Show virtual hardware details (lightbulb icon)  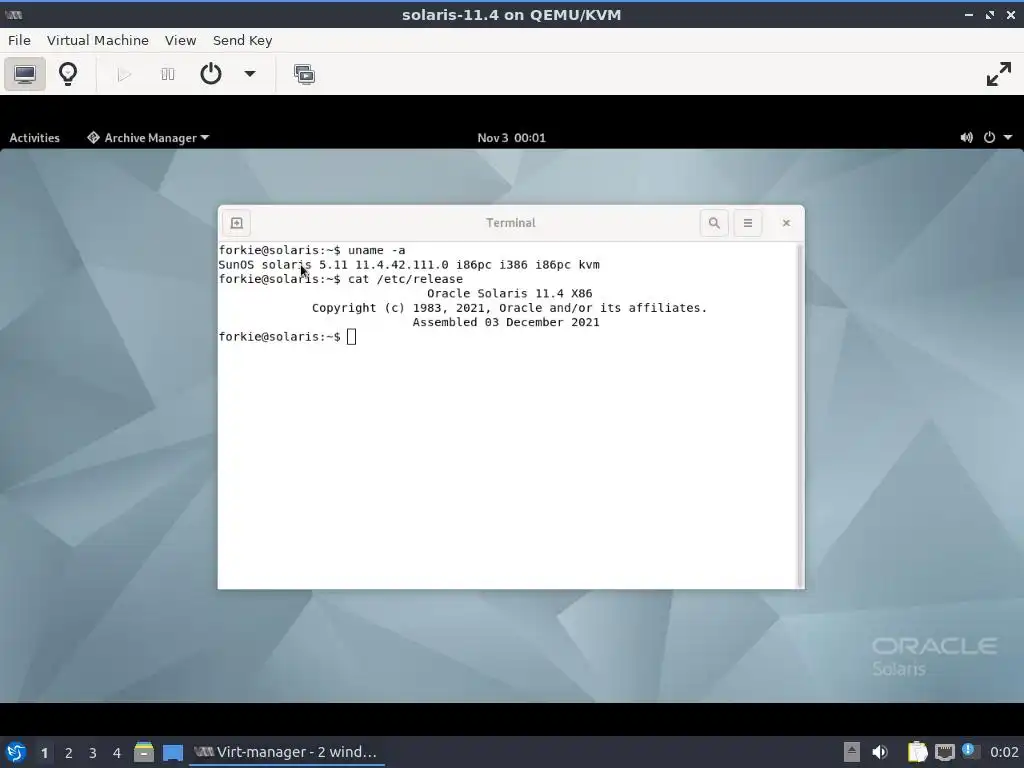pyautogui.click(x=68, y=74)
